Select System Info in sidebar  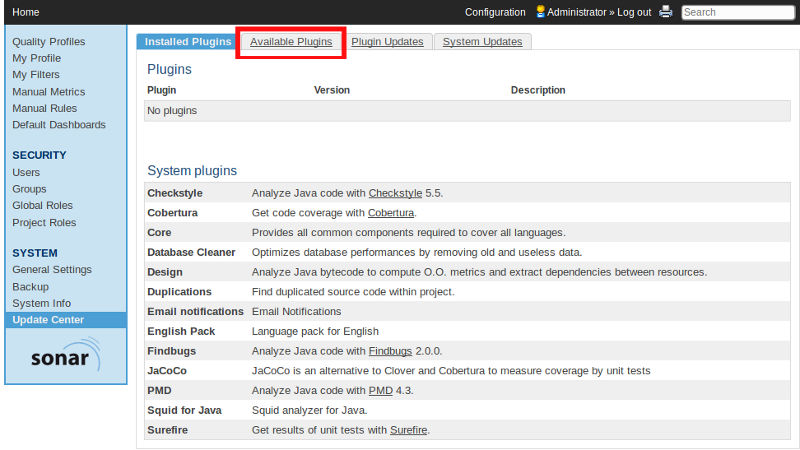pos(41,302)
